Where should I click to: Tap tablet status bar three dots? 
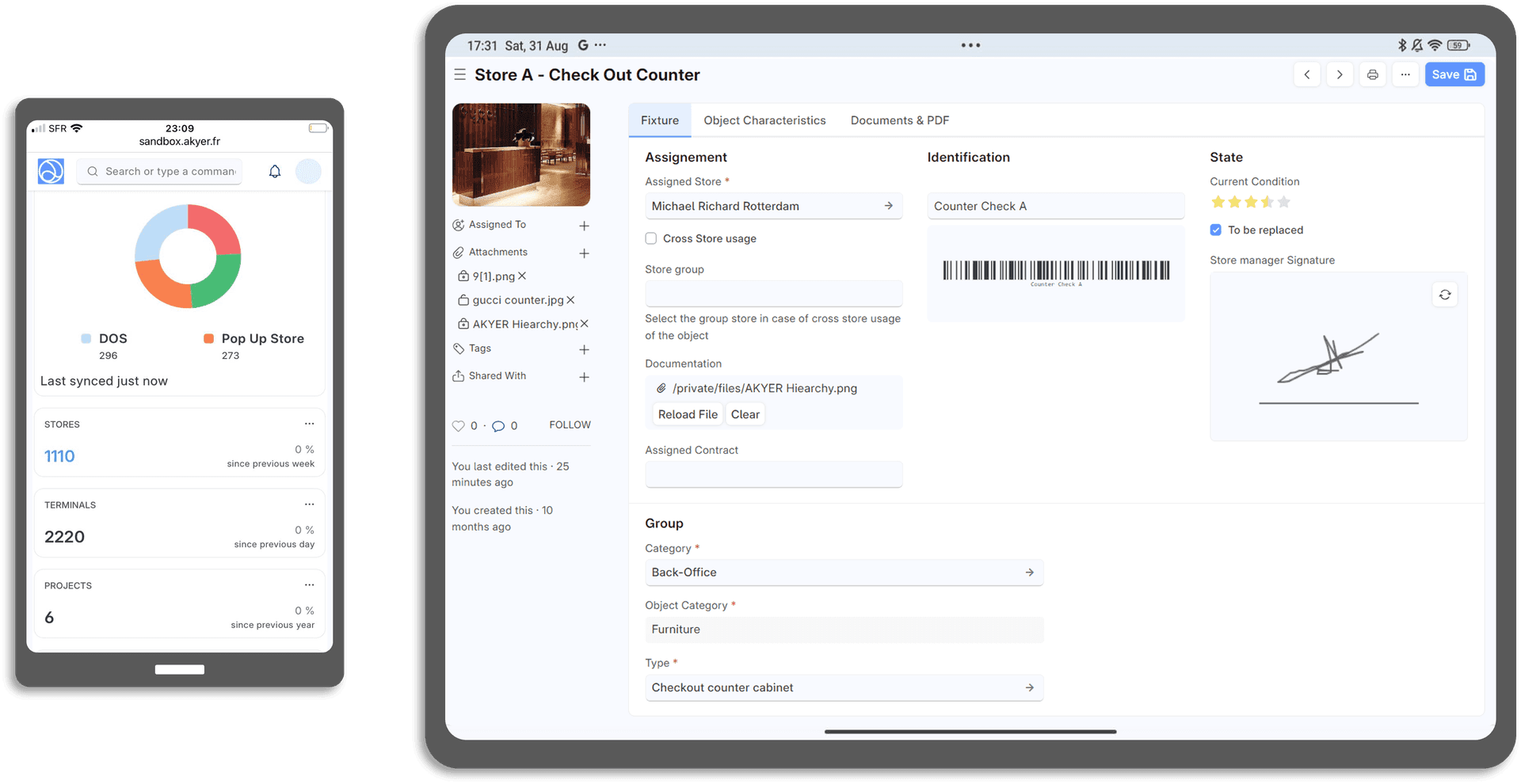click(x=970, y=45)
